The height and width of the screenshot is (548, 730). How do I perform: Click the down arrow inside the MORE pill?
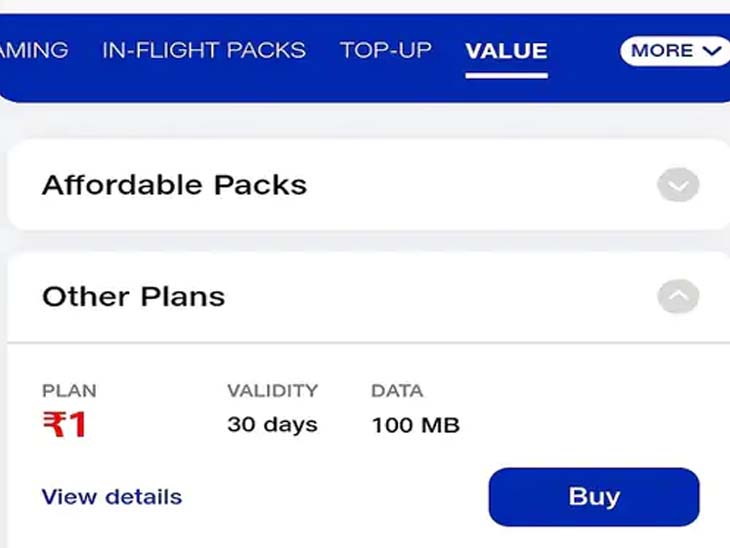coord(712,50)
